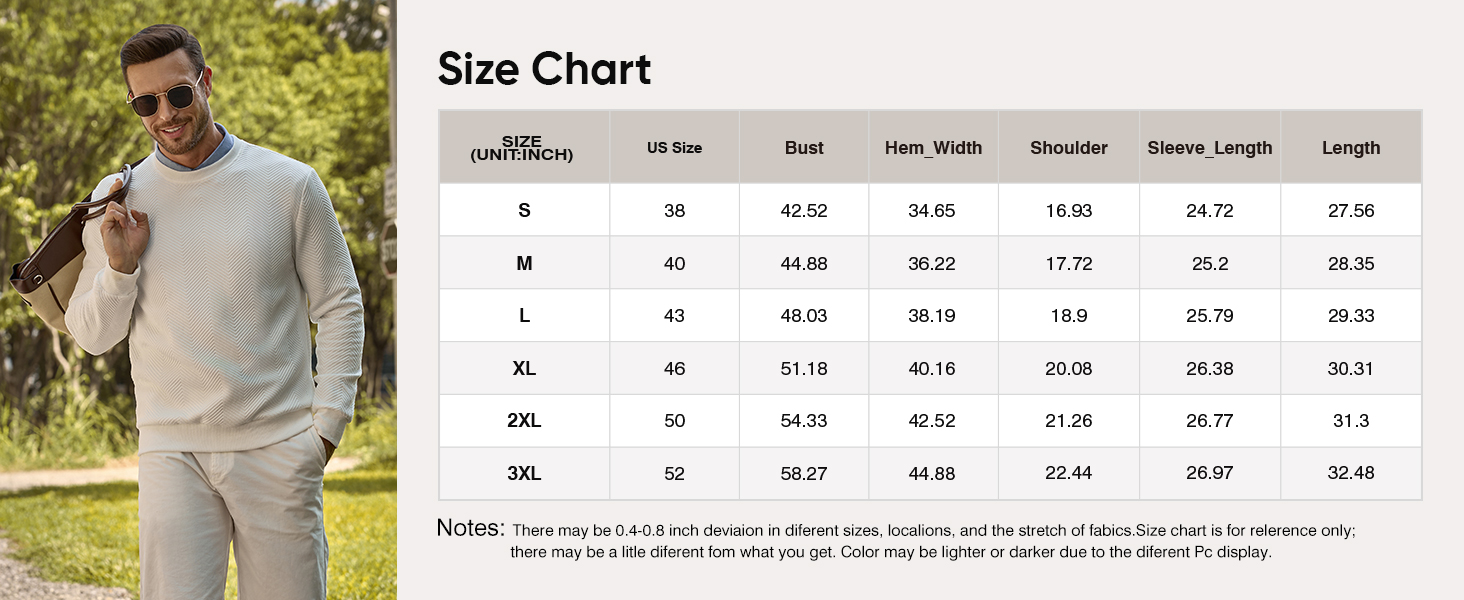
Task: Click the Size Chart heading
Action: [544, 69]
